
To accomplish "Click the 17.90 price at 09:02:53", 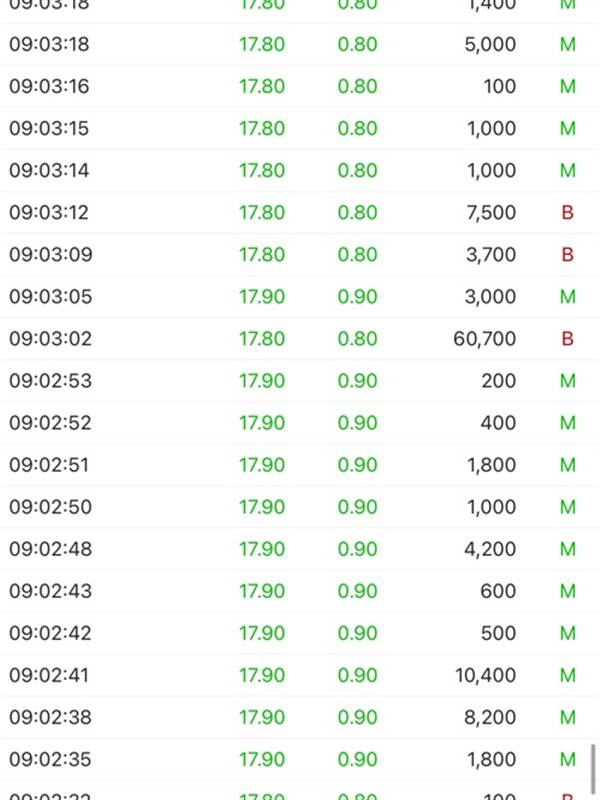I will 262,381.
